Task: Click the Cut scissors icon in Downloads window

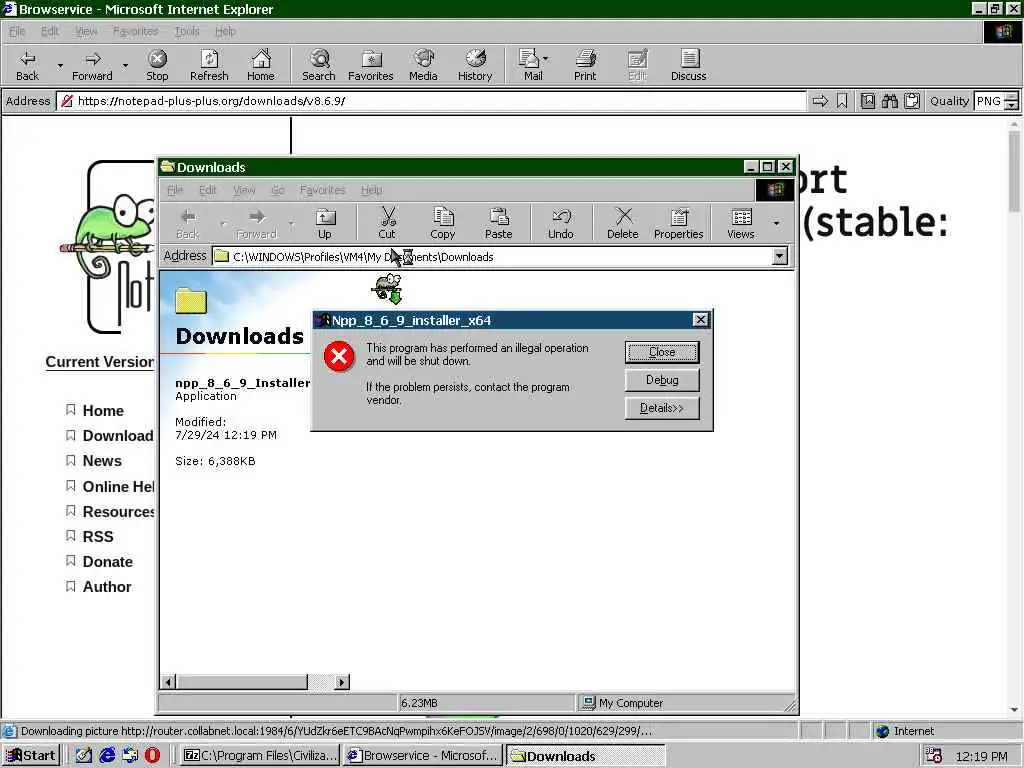Action: coord(387,223)
